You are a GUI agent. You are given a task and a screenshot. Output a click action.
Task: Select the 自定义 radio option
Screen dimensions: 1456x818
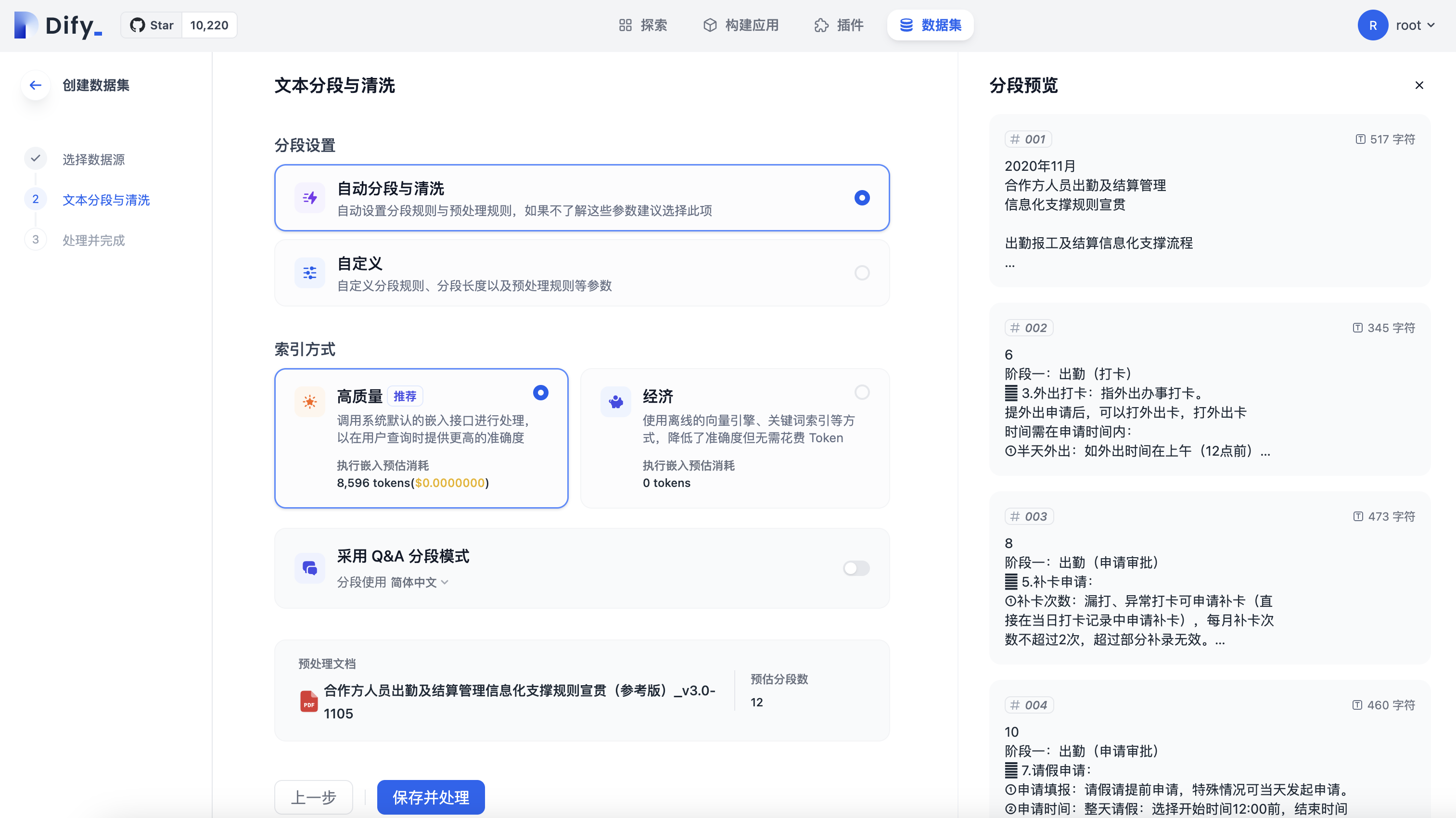coord(861,273)
